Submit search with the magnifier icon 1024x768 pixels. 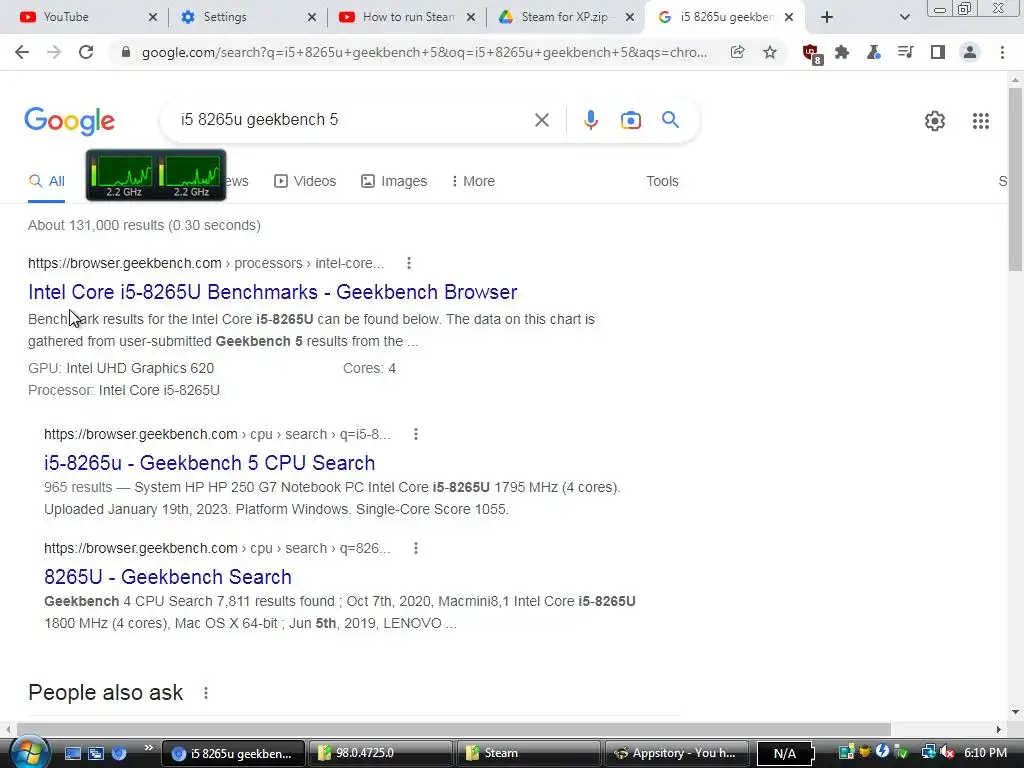(x=670, y=120)
